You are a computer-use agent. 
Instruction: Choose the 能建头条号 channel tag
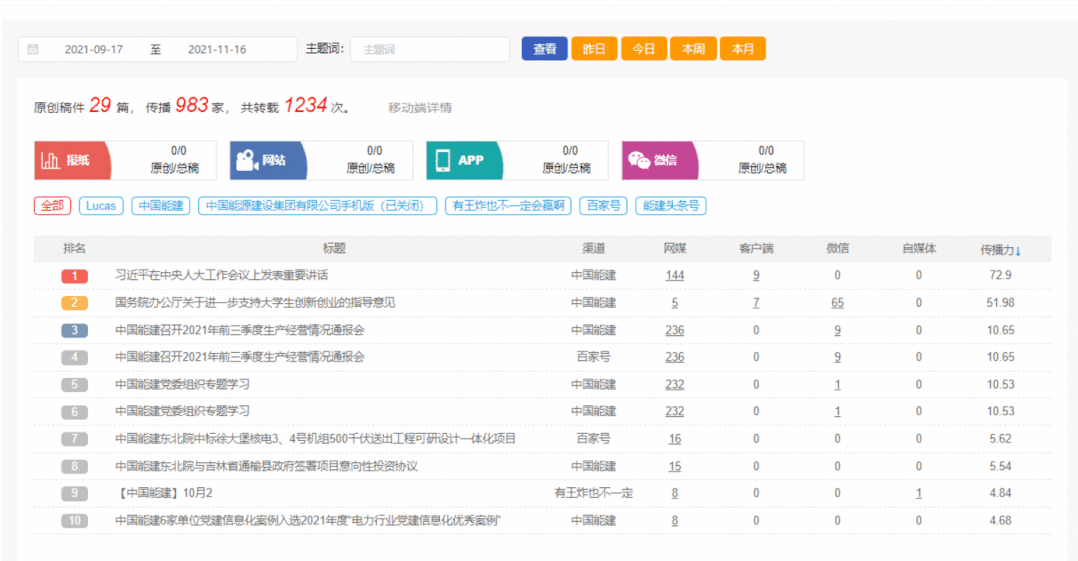[x=671, y=206]
